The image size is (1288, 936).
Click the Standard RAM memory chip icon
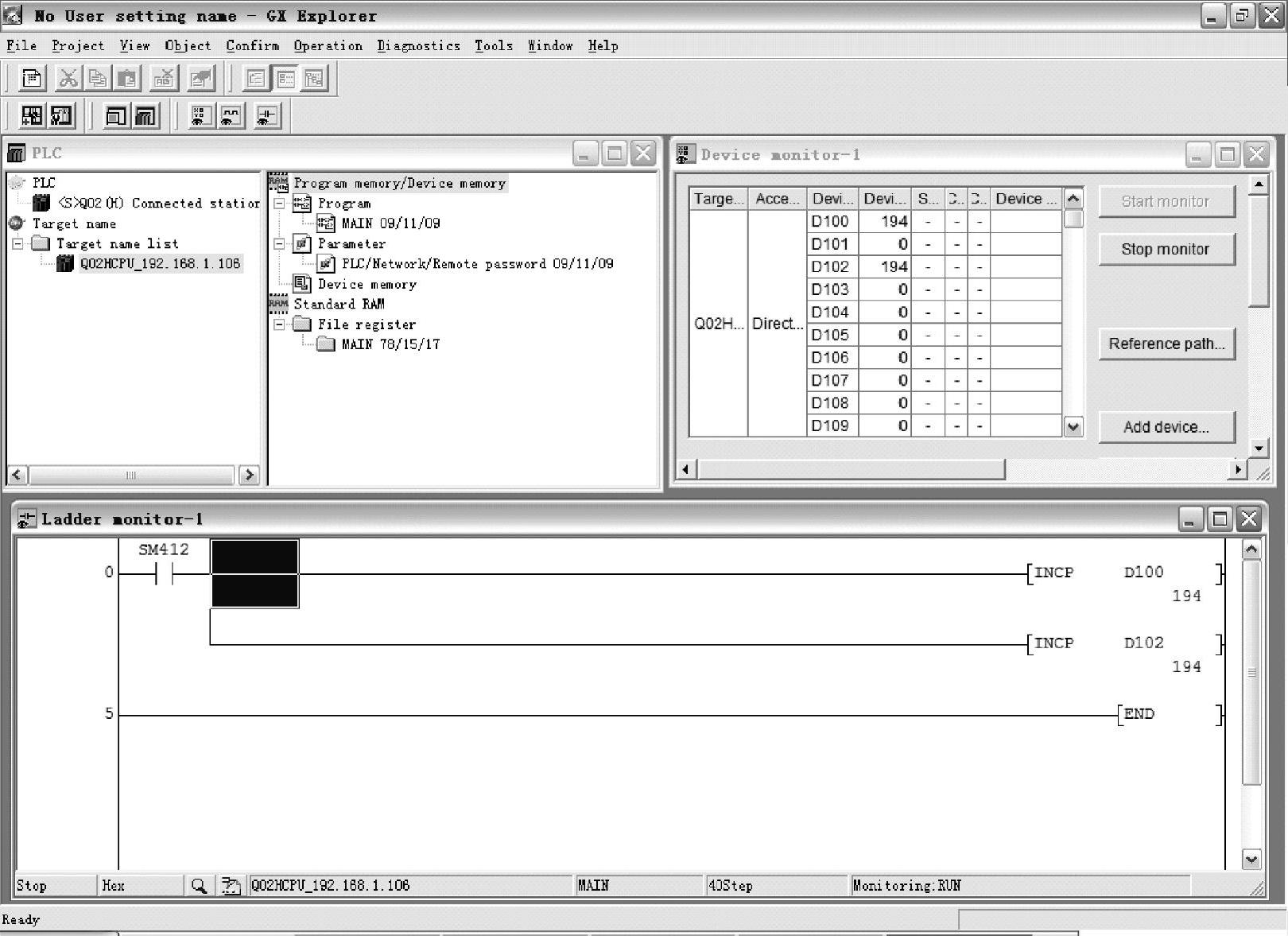[x=278, y=304]
